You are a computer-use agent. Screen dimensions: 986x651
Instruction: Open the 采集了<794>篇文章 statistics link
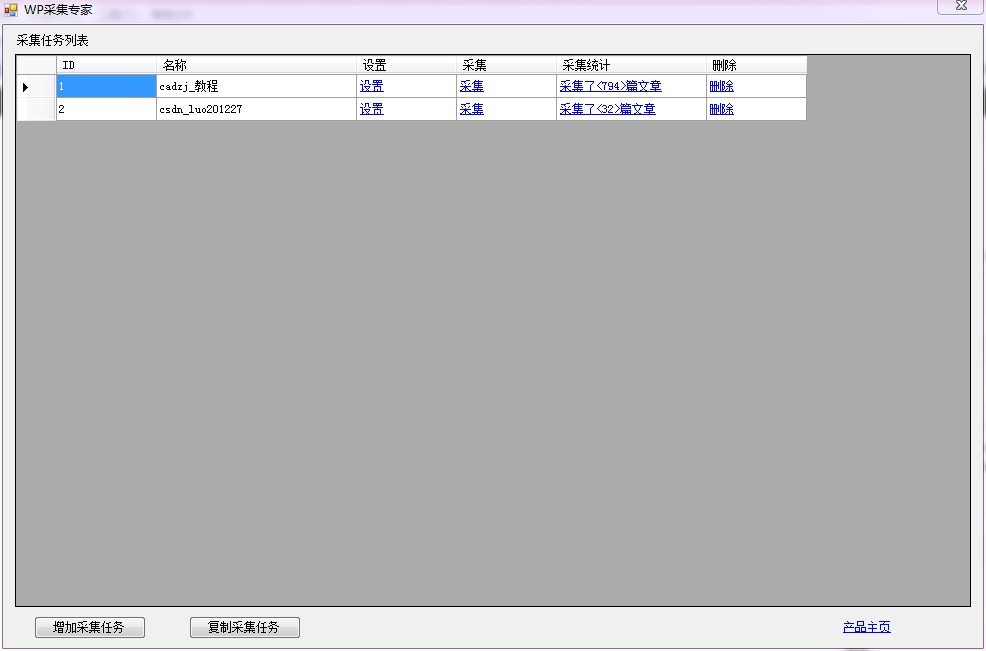pos(610,87)
